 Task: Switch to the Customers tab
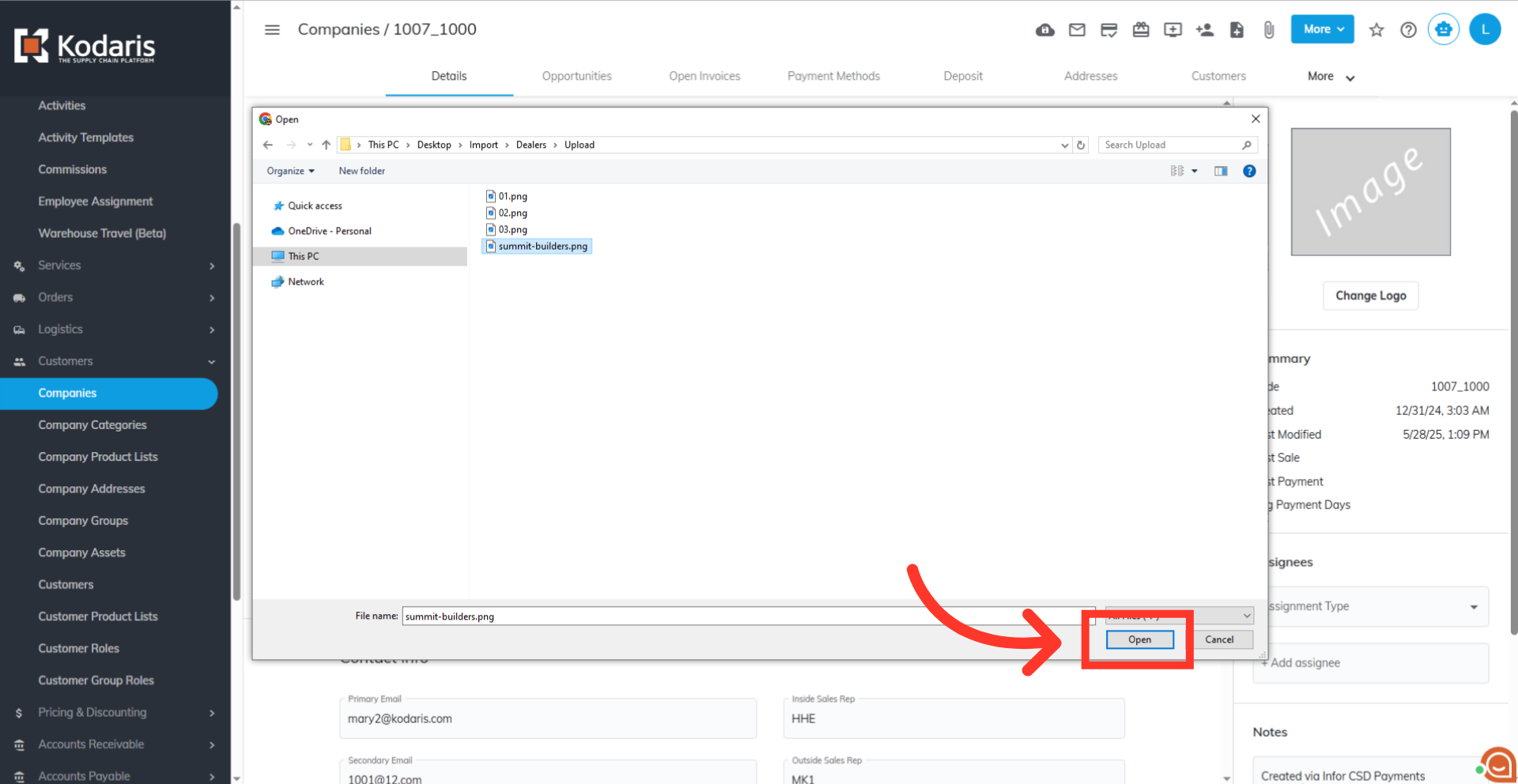[1218, 76]
